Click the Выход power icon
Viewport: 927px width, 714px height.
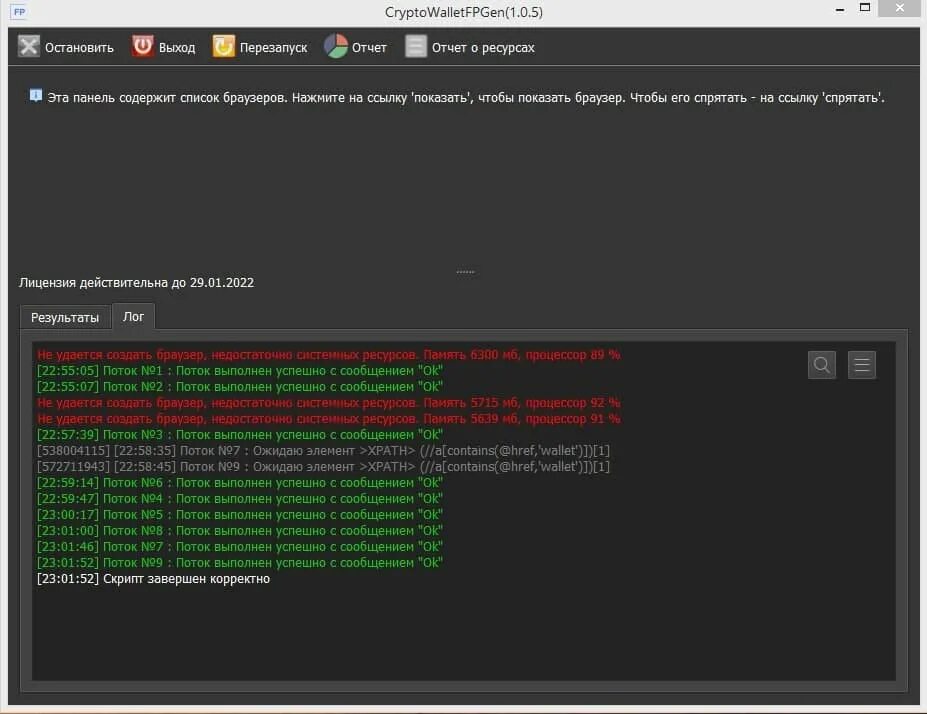[142, 47]
